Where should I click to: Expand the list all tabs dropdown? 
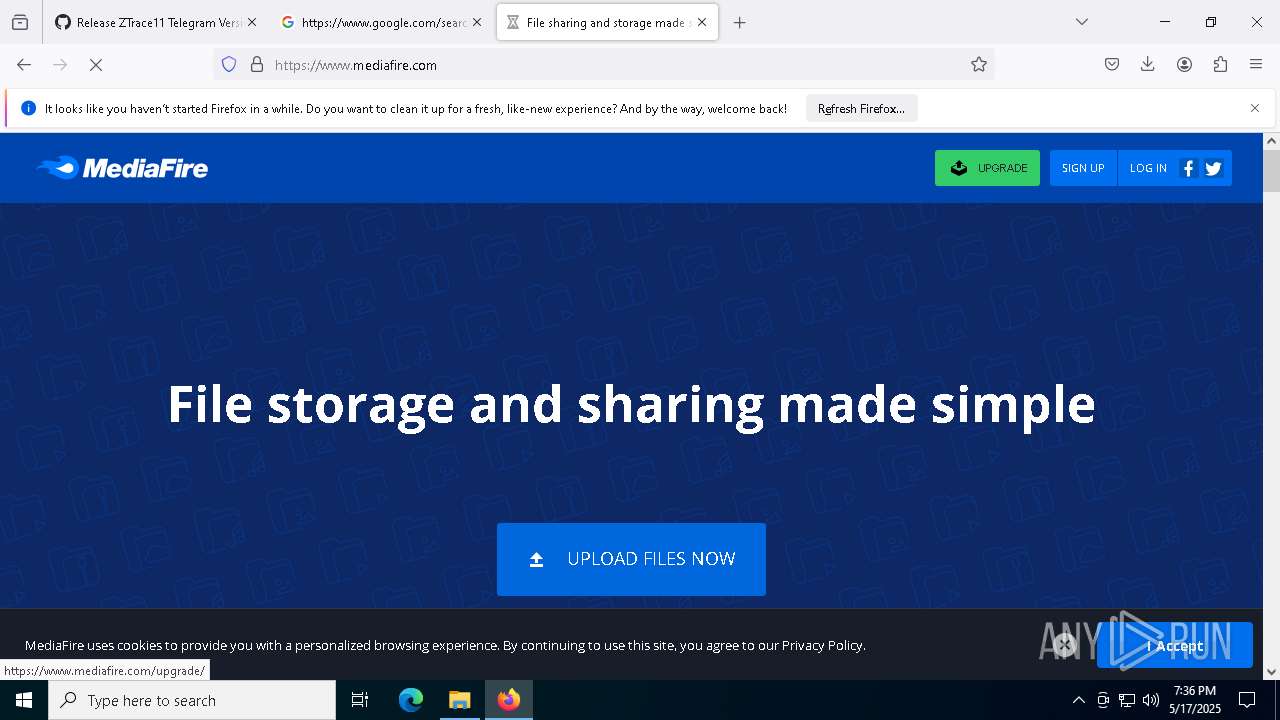(1082, 22)
